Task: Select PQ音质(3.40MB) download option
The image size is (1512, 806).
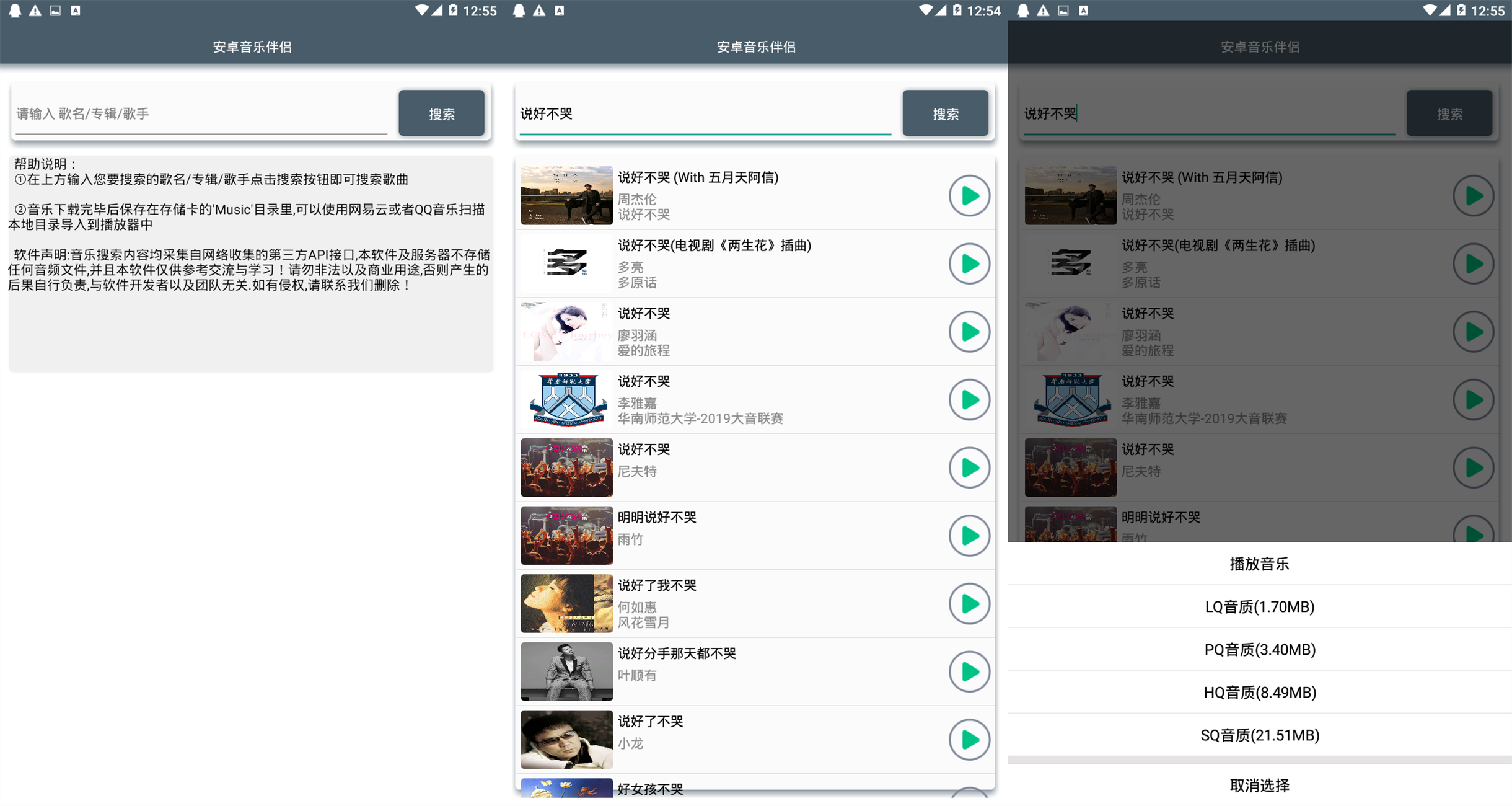Action: coord(1259,649)
